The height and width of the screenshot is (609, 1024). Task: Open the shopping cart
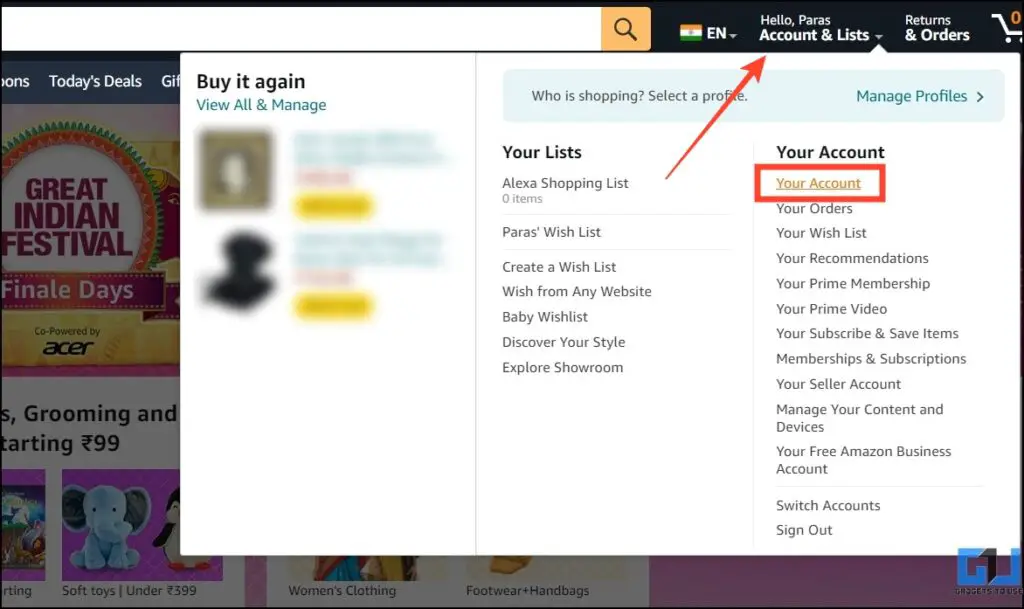(1008, 28)
